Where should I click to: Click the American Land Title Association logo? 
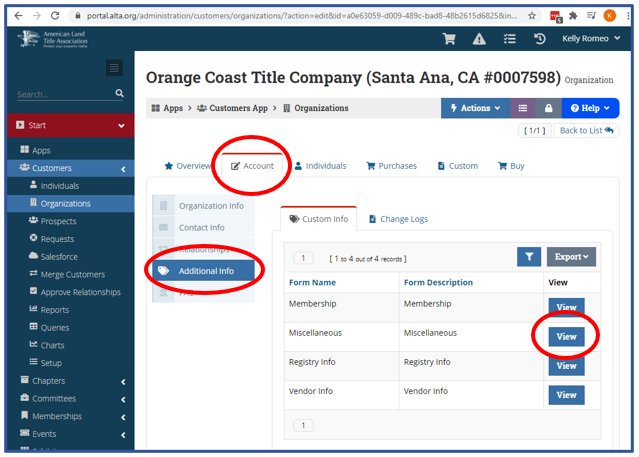tap(53, 39)
